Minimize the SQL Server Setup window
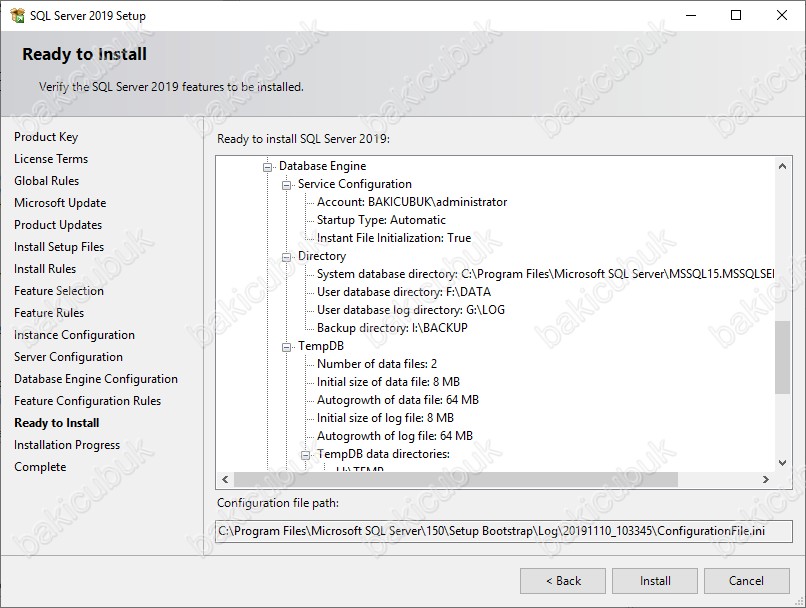 click(691, 15)
